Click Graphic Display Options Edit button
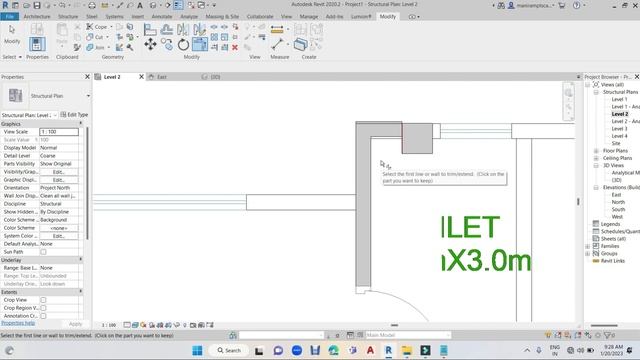The width and height of the screenshot is (640, 360). click(59, 180)
